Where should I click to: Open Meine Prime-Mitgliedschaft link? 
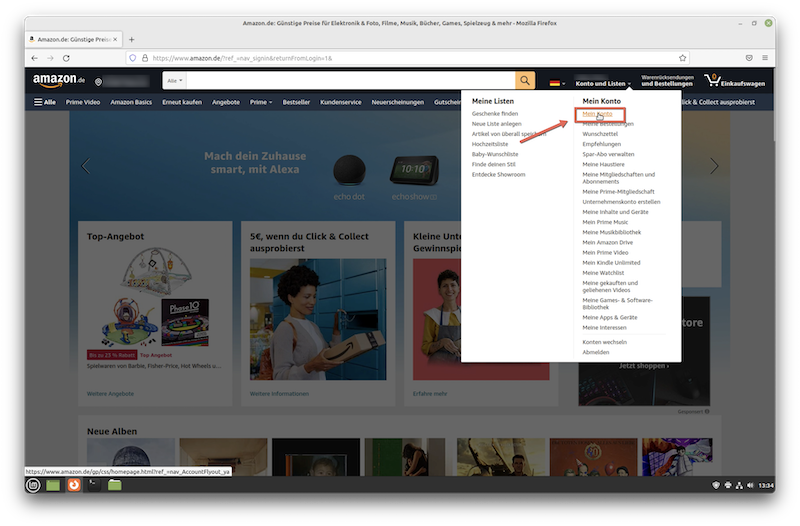(x=618, y=192)
